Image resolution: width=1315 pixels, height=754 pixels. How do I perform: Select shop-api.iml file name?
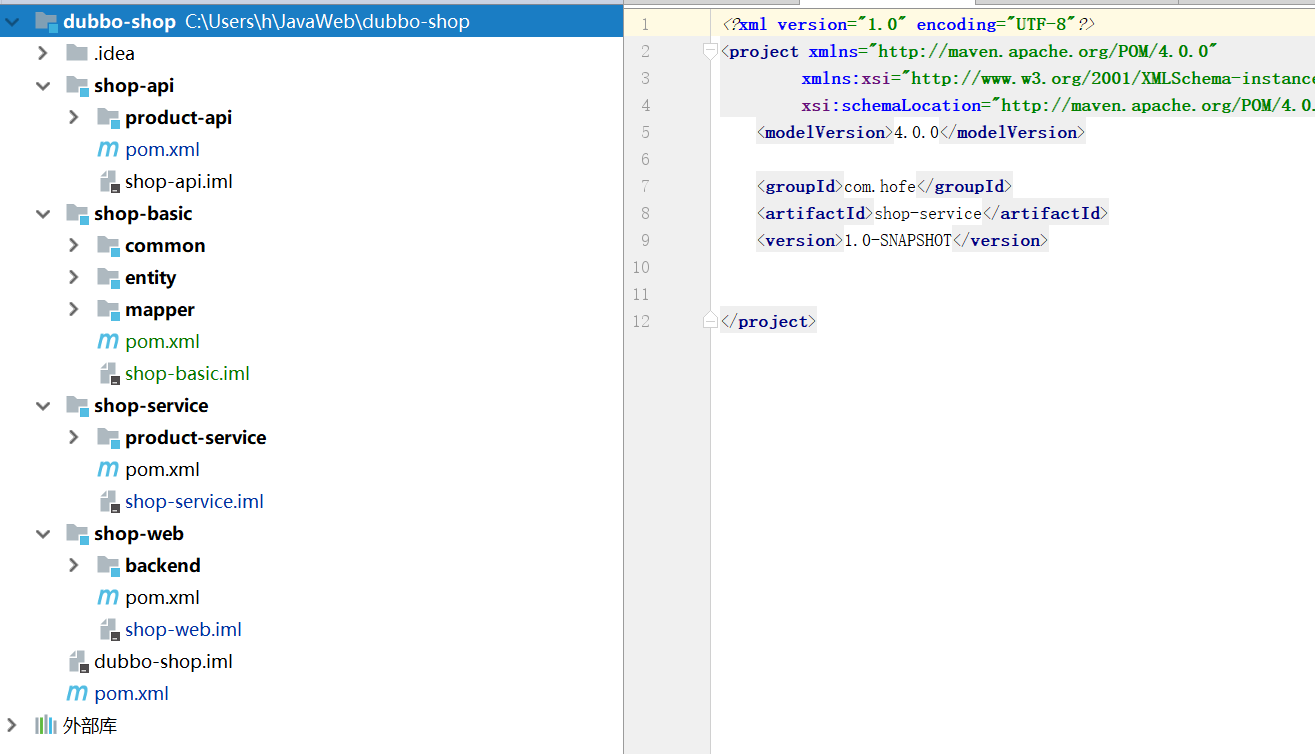[x=179, y=181]
